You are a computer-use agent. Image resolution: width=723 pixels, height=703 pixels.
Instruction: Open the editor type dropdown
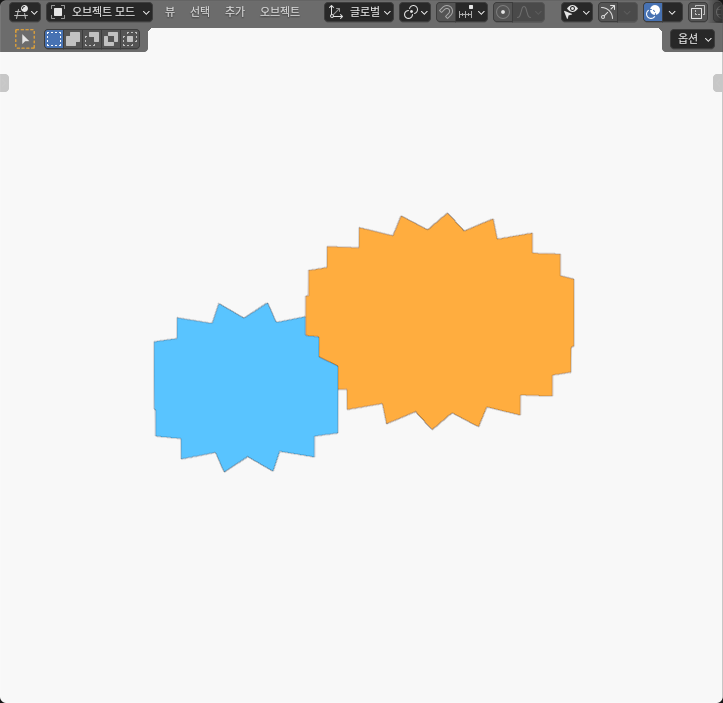pyautogui.click(x=24, y=12)
